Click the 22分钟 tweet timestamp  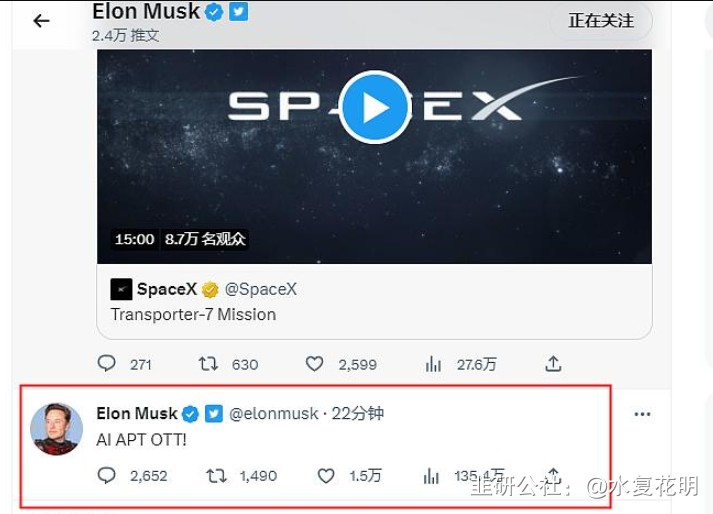tap(357, 413)
